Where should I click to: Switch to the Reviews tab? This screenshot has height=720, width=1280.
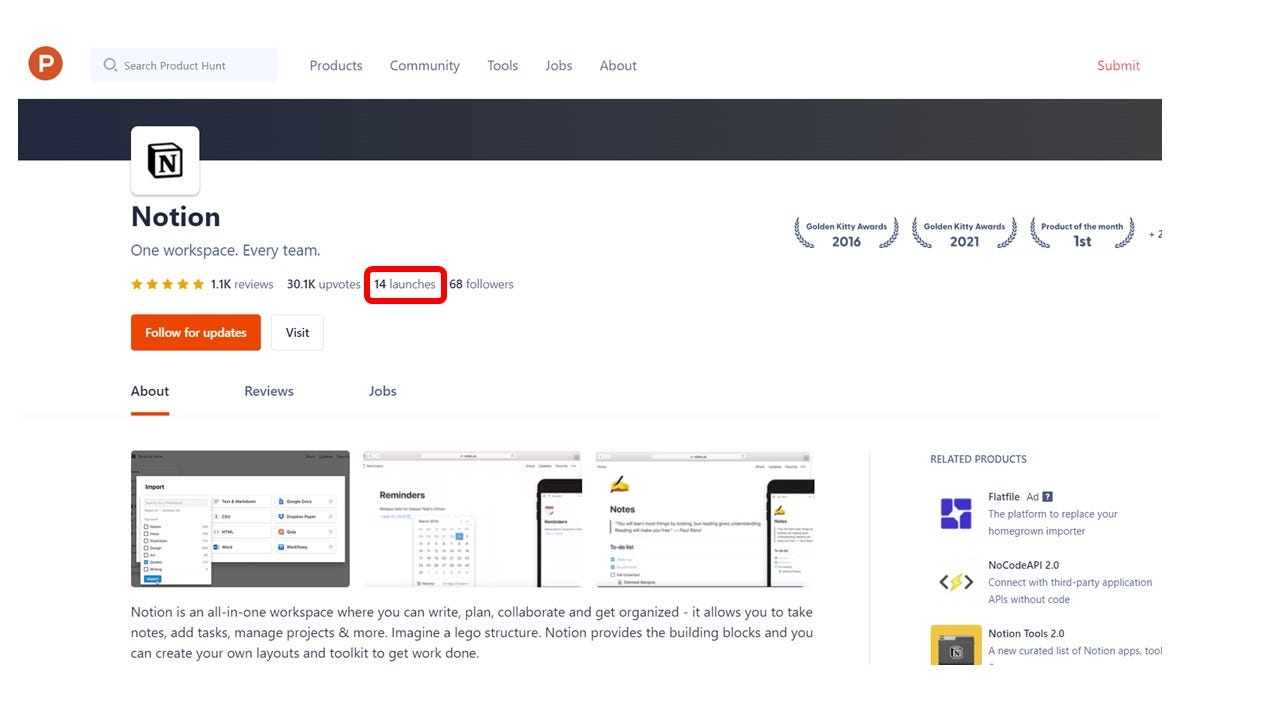click(x=269, y=391)
